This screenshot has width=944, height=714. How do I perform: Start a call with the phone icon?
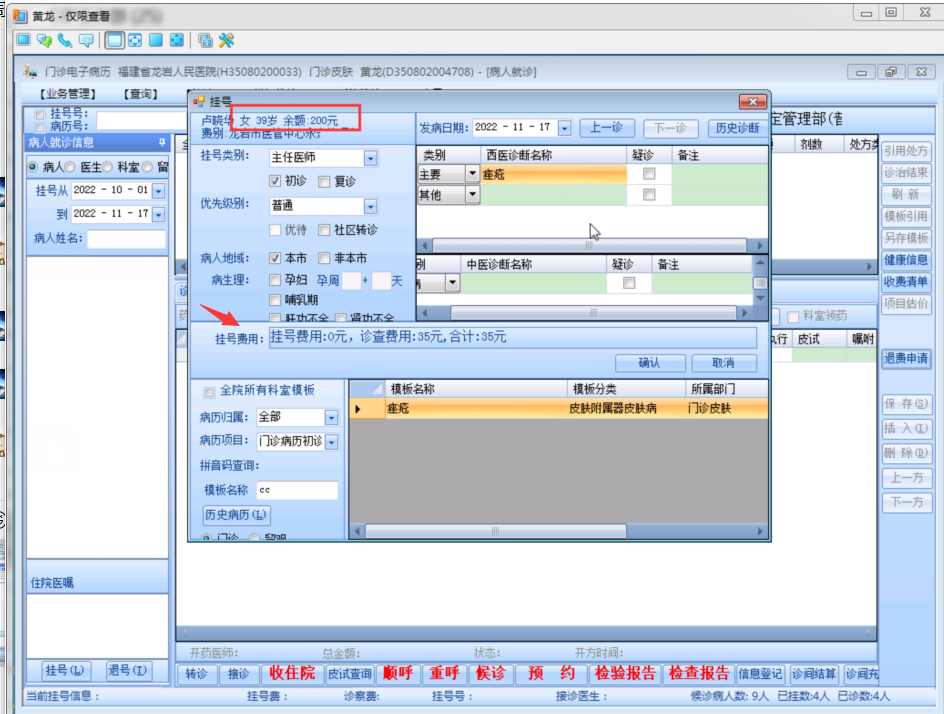[65, 40]
